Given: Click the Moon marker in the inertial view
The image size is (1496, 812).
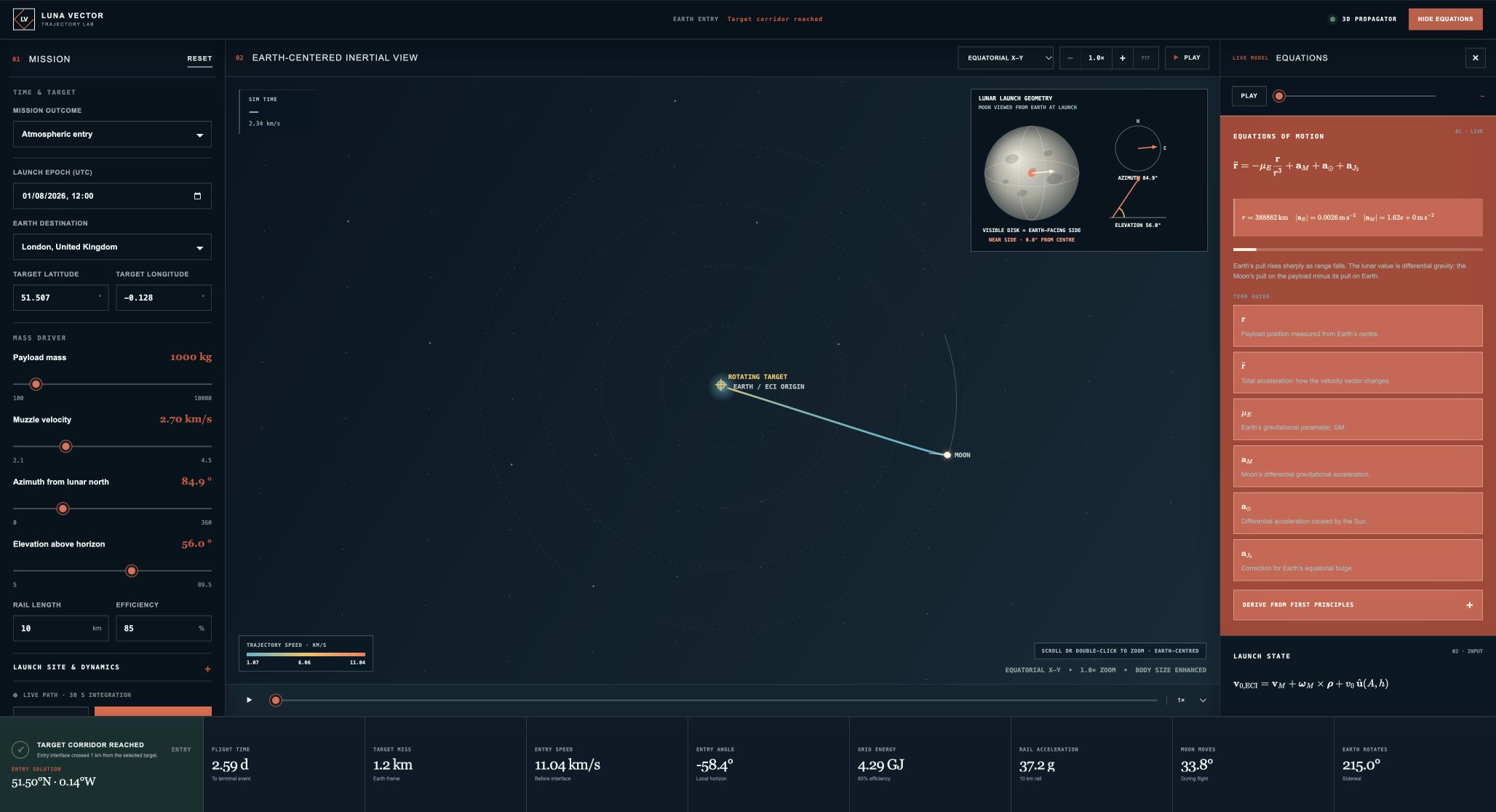Looking at the screenshot, I should tap(947, 455).
